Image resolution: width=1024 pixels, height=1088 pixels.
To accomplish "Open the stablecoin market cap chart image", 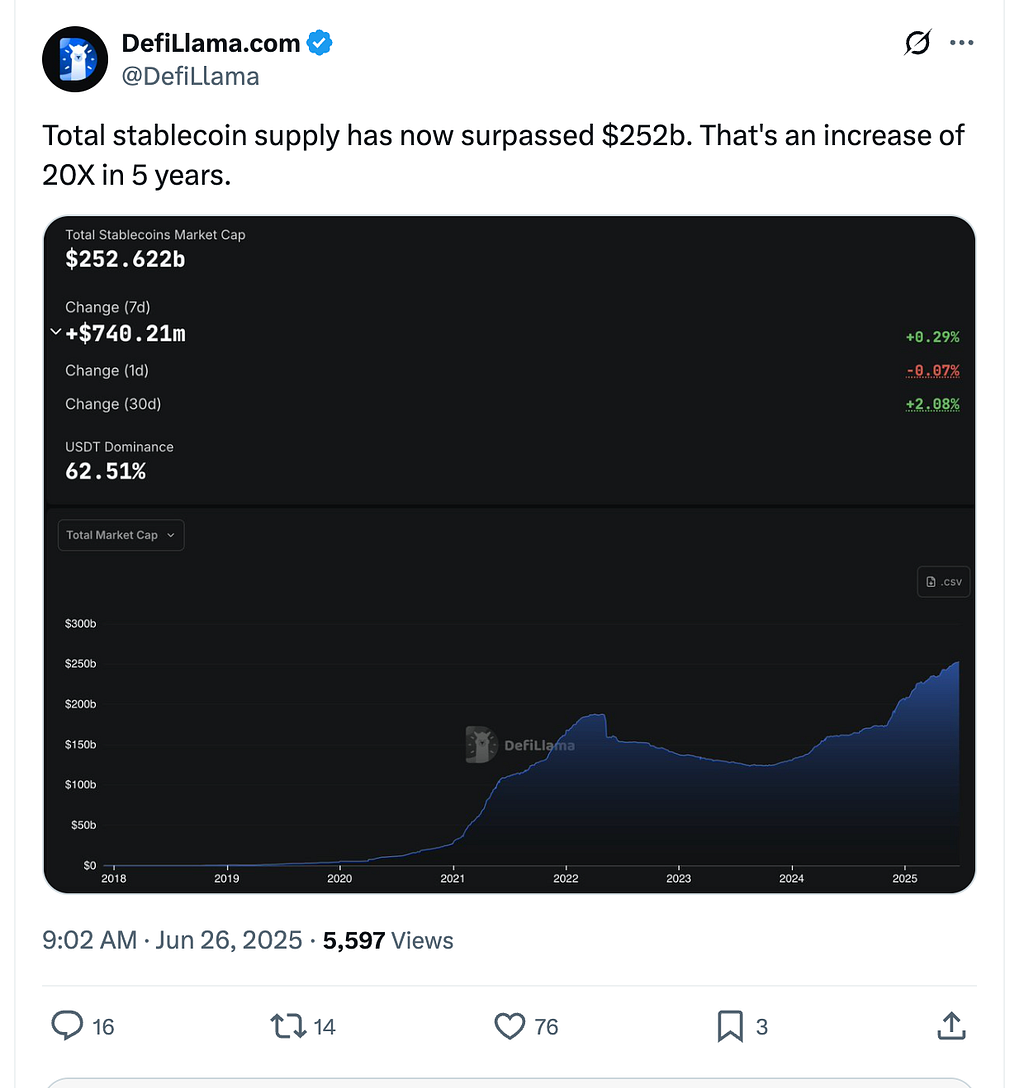I will (509, 554).
